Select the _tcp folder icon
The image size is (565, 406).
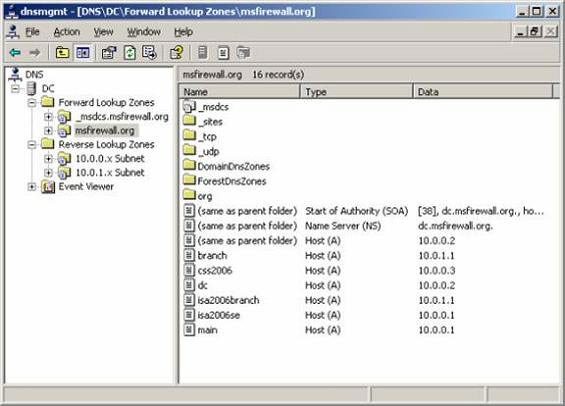tap(189, 136)
